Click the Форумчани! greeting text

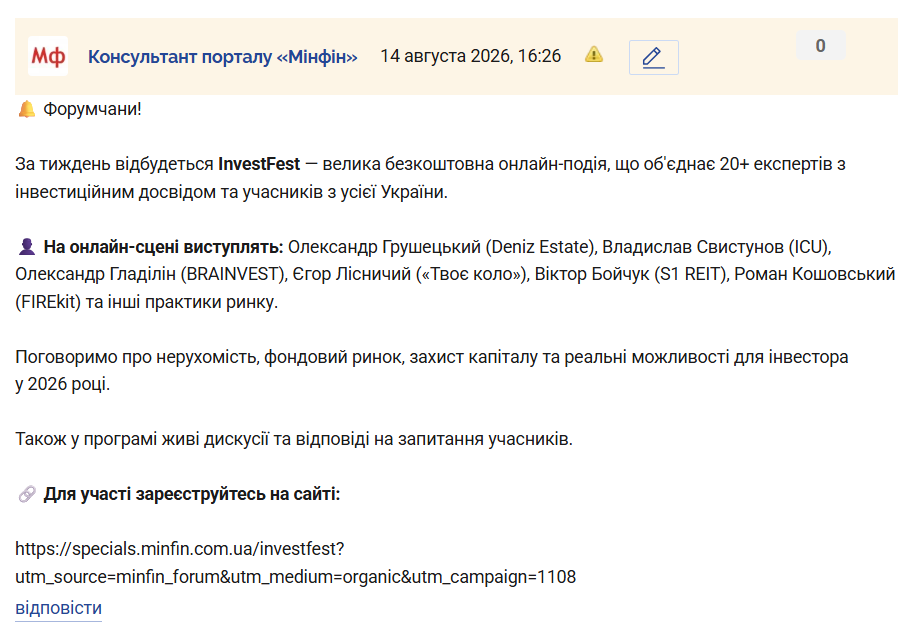point(92,109)
